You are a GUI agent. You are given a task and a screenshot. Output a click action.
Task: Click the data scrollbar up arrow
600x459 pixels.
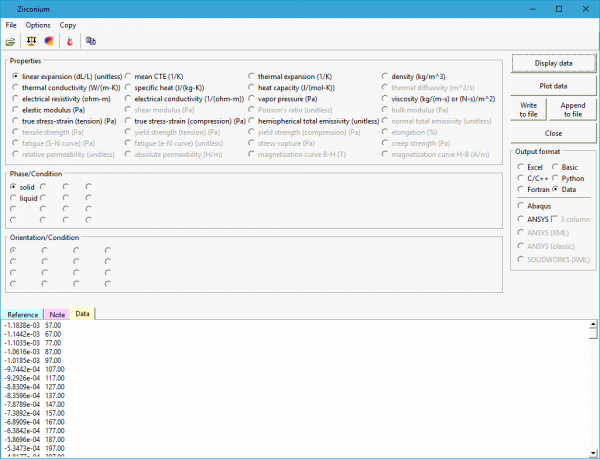tap(593, 324)
